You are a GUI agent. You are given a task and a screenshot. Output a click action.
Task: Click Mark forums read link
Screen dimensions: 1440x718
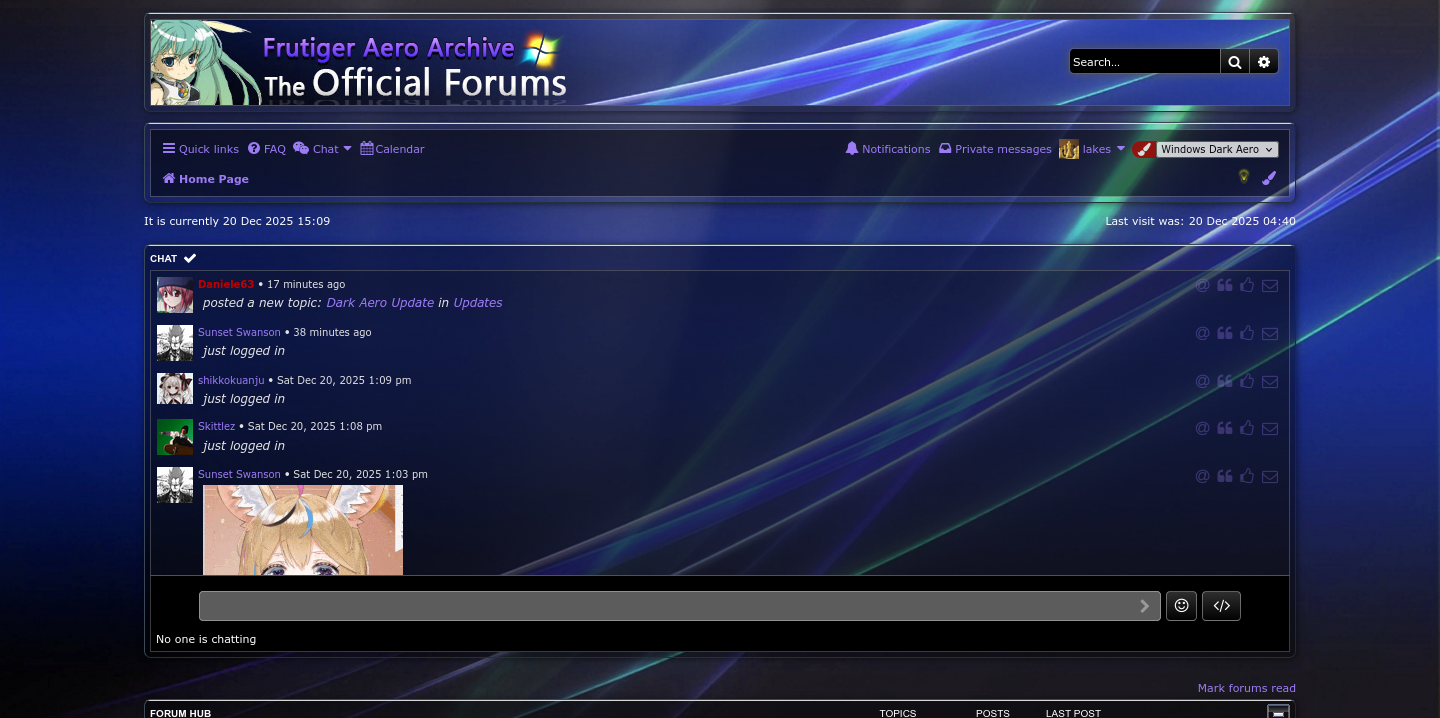[1246, 688]
